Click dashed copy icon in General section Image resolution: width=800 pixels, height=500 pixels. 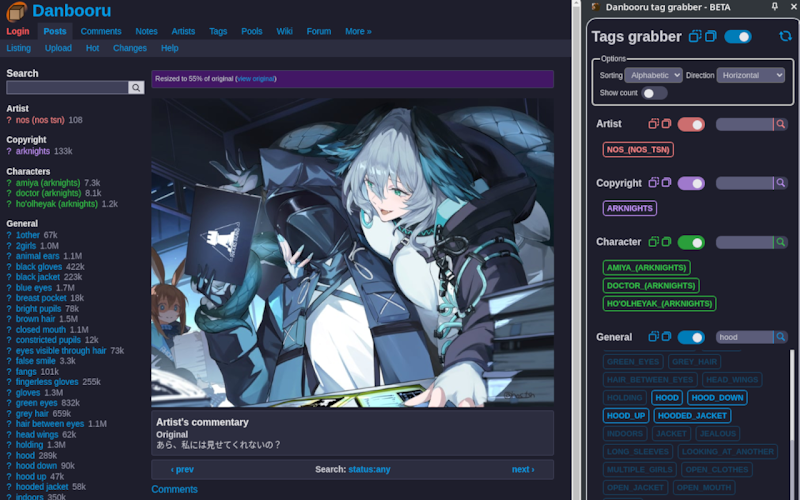pos(654,337)
